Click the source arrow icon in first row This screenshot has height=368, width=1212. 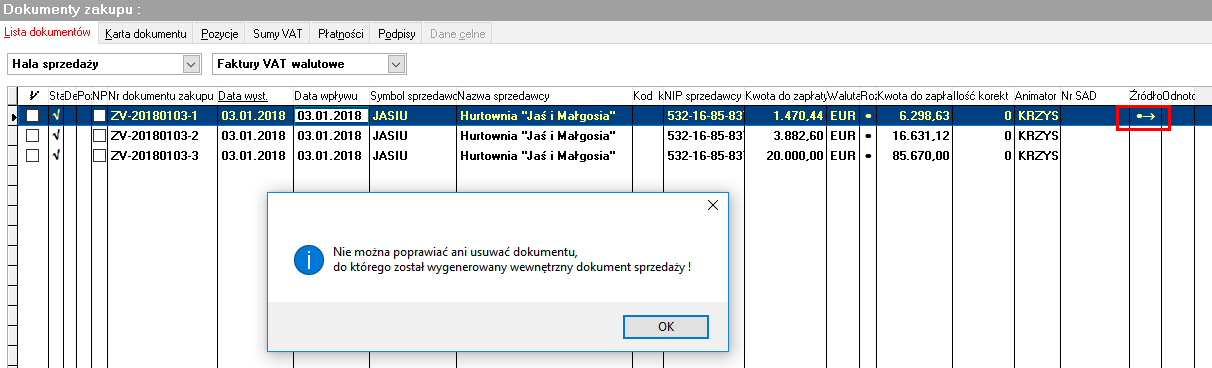[x=1145, y=116]
